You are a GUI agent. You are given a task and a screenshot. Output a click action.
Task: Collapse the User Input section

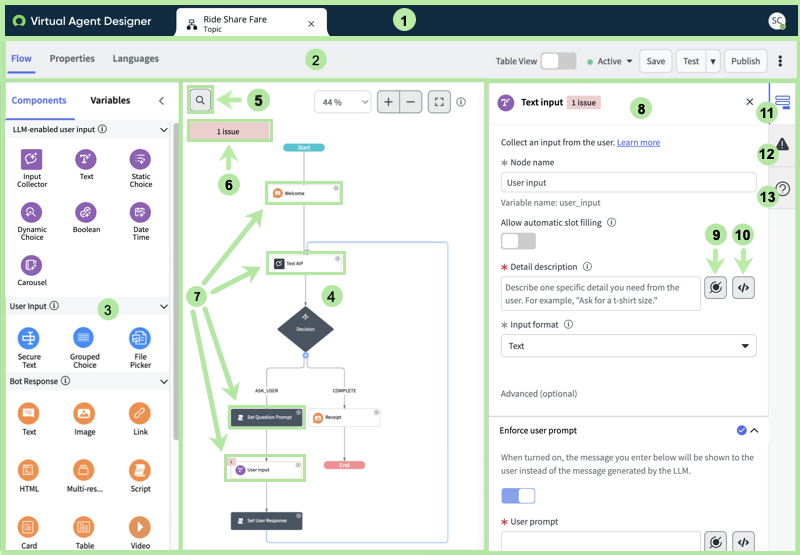pyautogui.click(x=164, y=307)
